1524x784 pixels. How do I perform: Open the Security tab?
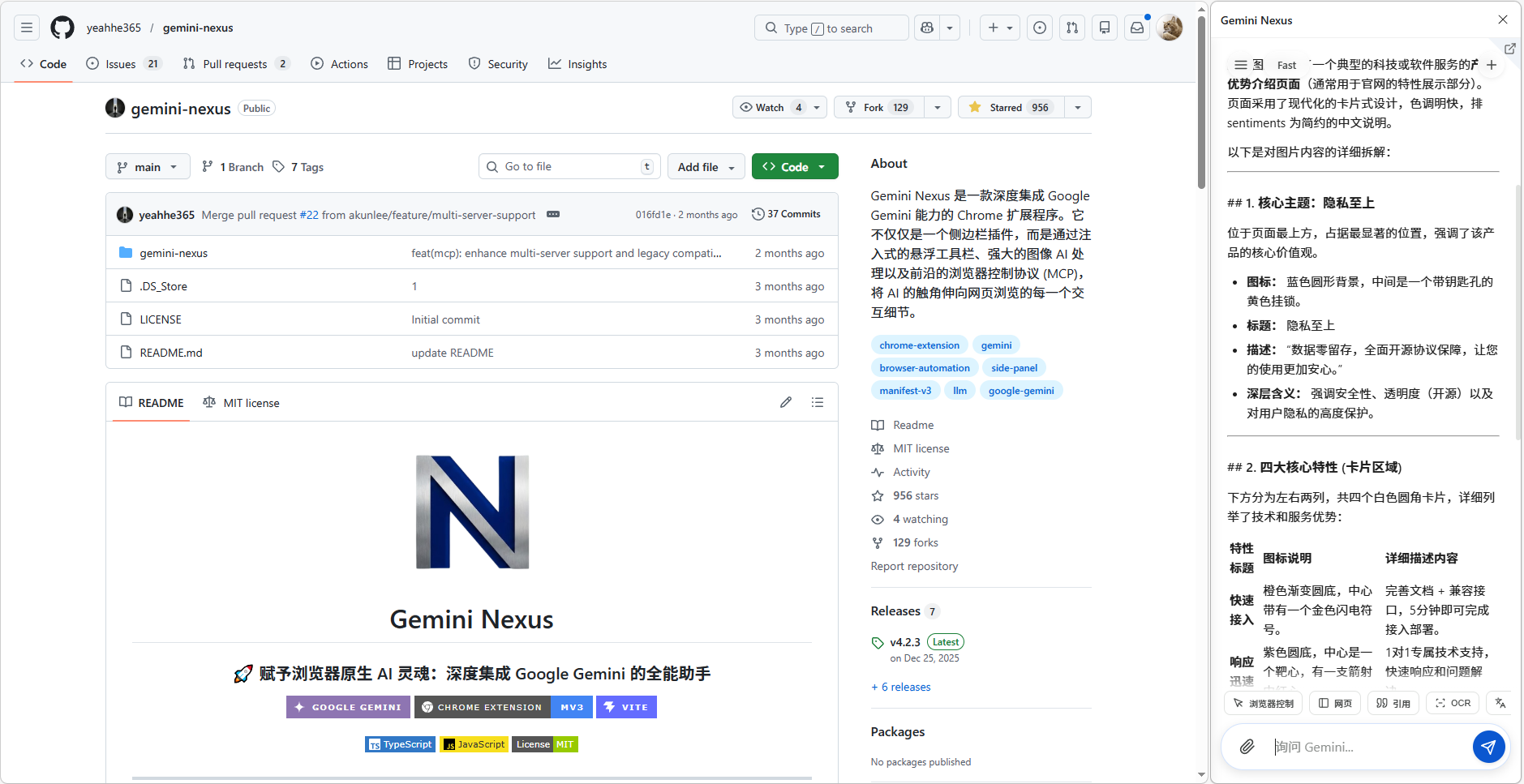(x=498, y=64)
